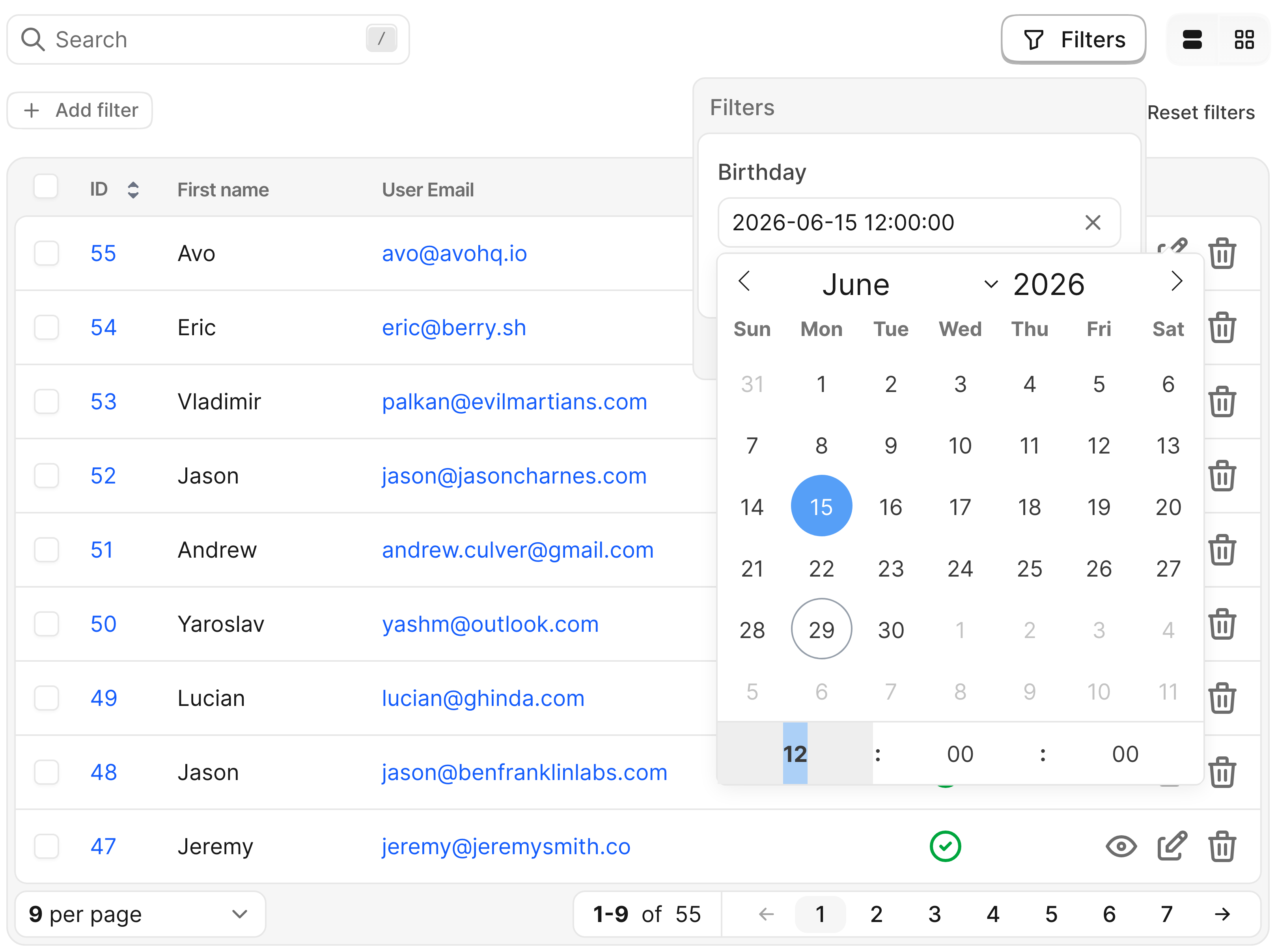The image size is (1276, 952).
Task: Select row 49 Lucian checkbox
Action: pos(46,698)
